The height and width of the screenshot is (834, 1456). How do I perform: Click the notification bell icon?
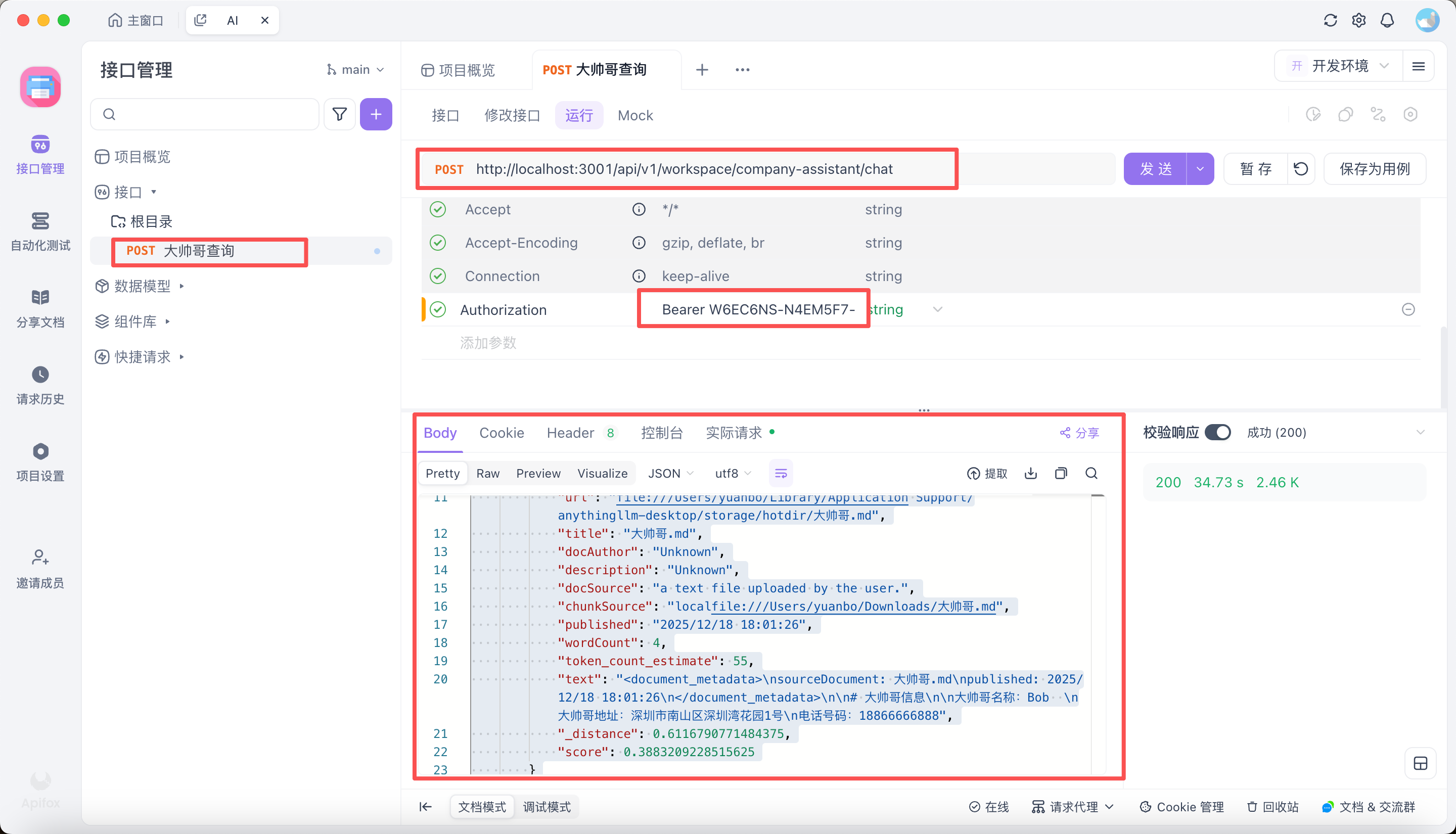tap(1387, 21)
